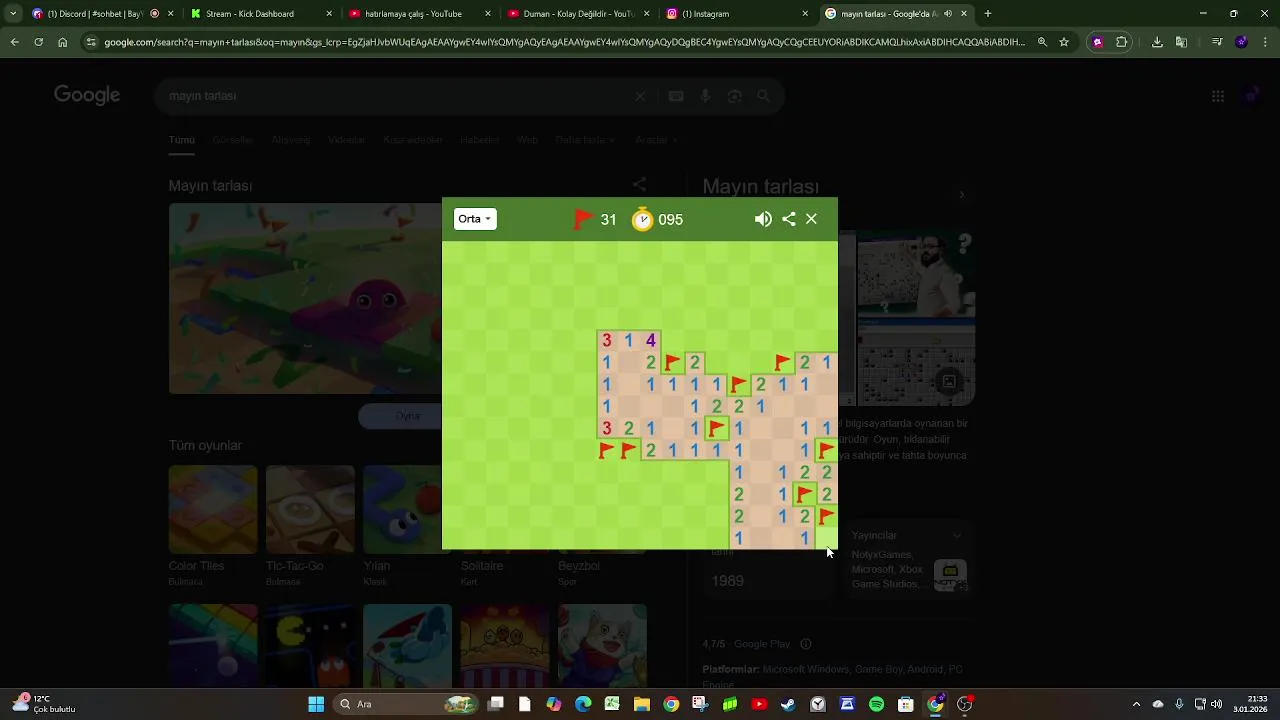This screenshot has width=1280, height=720.
Task: View site information icon in address bar
Action: click(x=91, y=42)
